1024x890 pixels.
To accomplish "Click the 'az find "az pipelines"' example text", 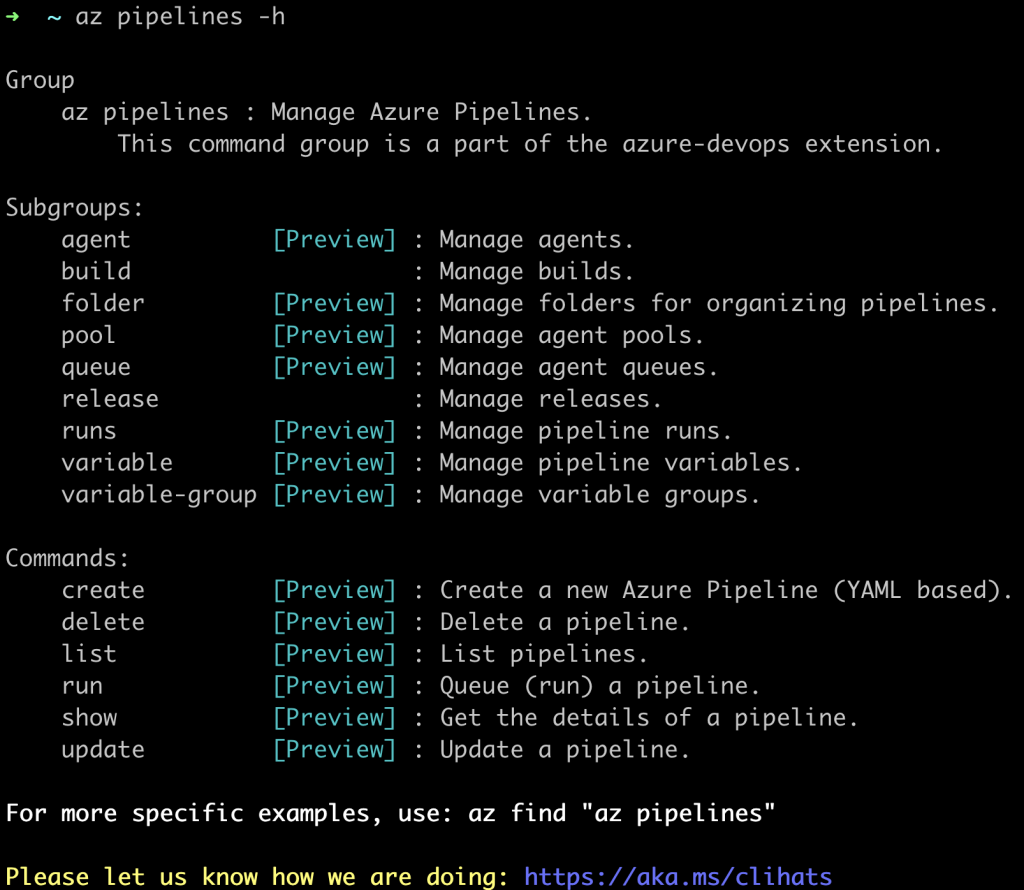I will tap(622, 814).
